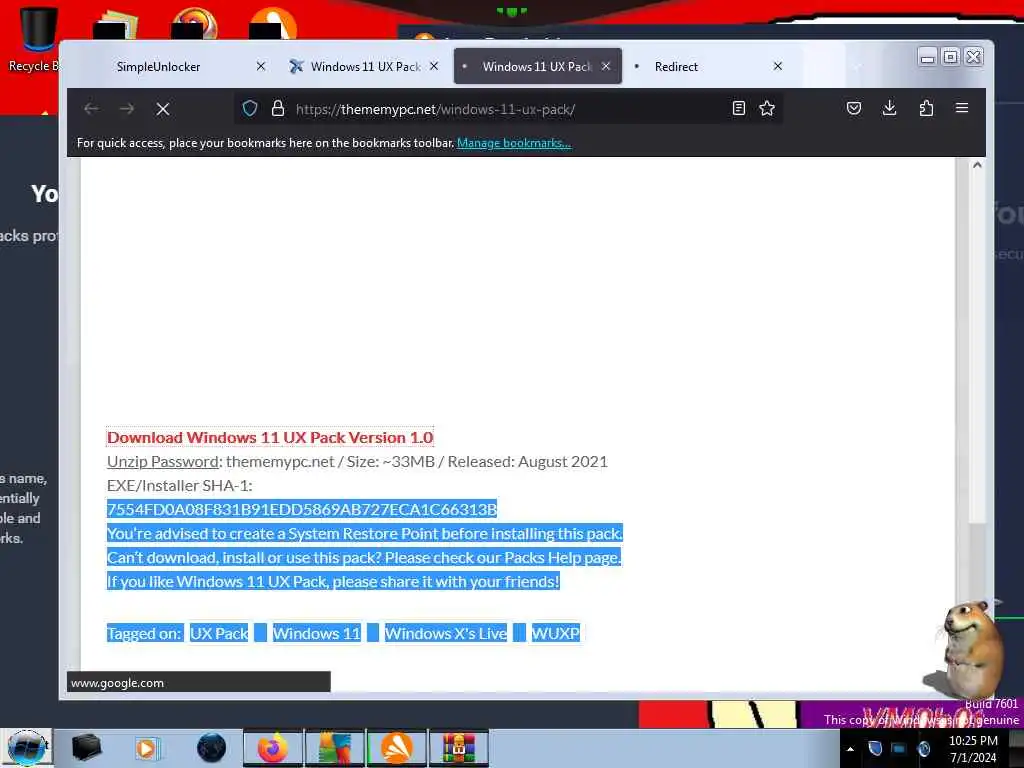Click the round blue tray icon by the clock
Viewport: 1024px width, 768px height.
[x=924, y=748]
